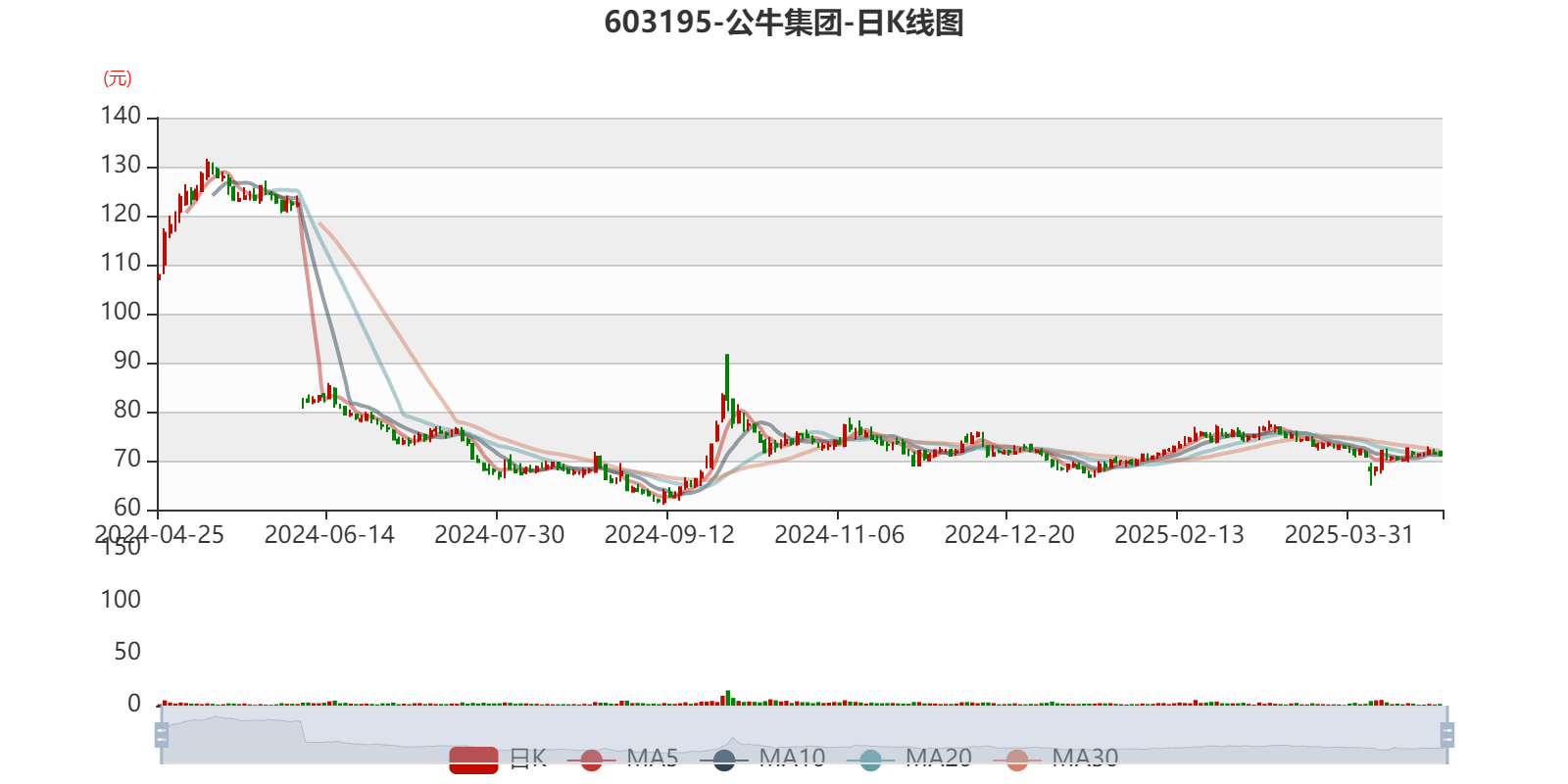Toggle the 日K series label in legend
The width and height of the screenshot is (1568, 784).
528,758
